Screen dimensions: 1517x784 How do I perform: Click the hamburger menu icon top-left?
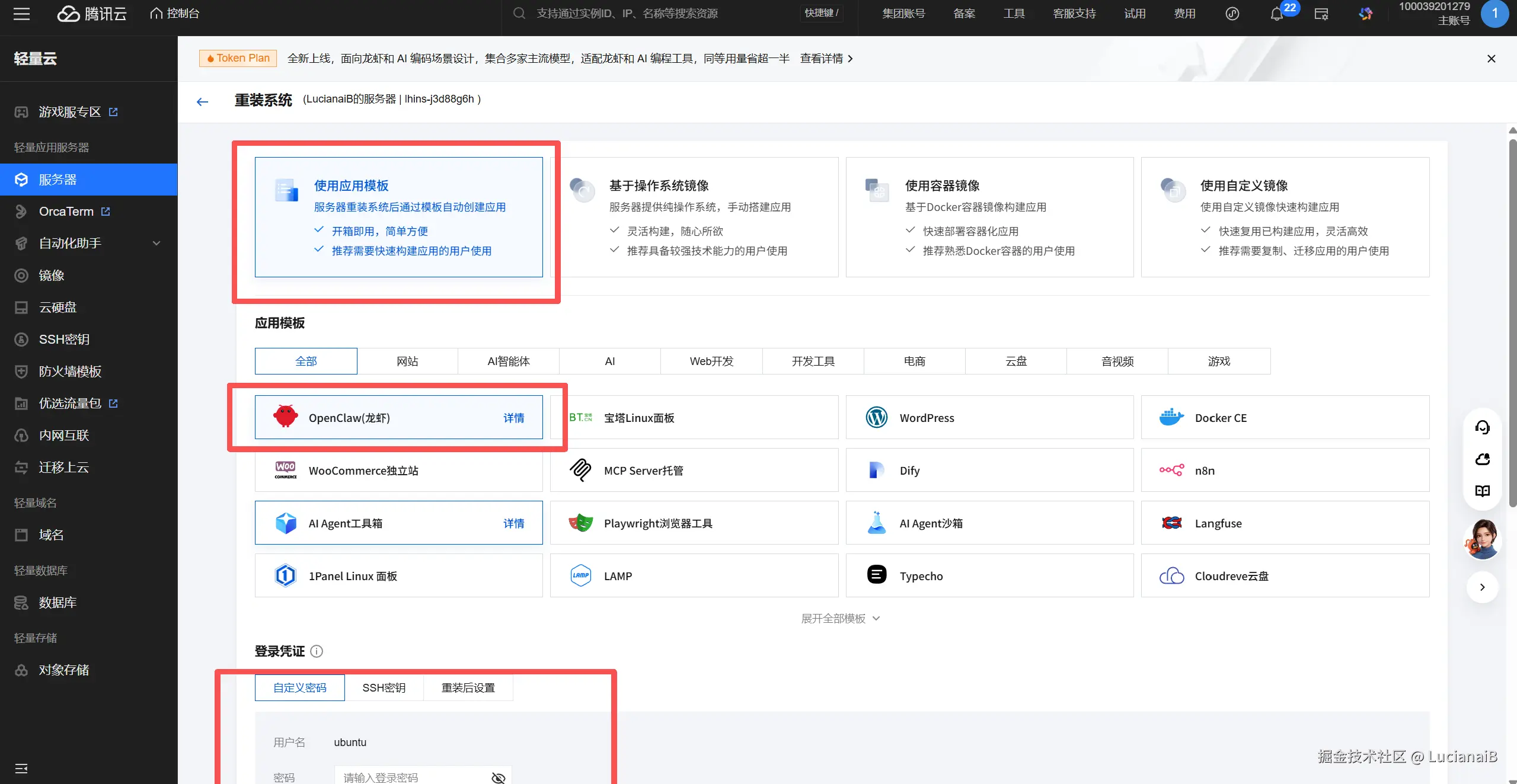[21, 14]
